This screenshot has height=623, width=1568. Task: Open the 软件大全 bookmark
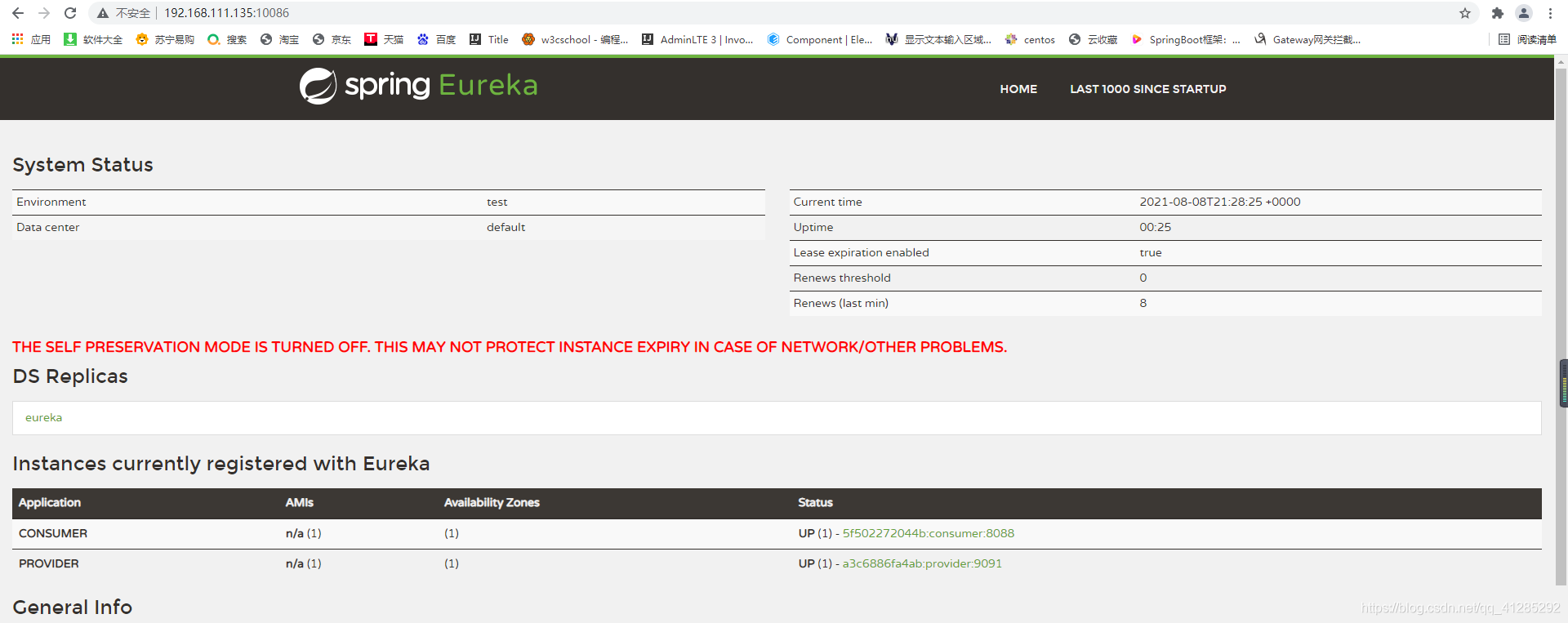93,39
